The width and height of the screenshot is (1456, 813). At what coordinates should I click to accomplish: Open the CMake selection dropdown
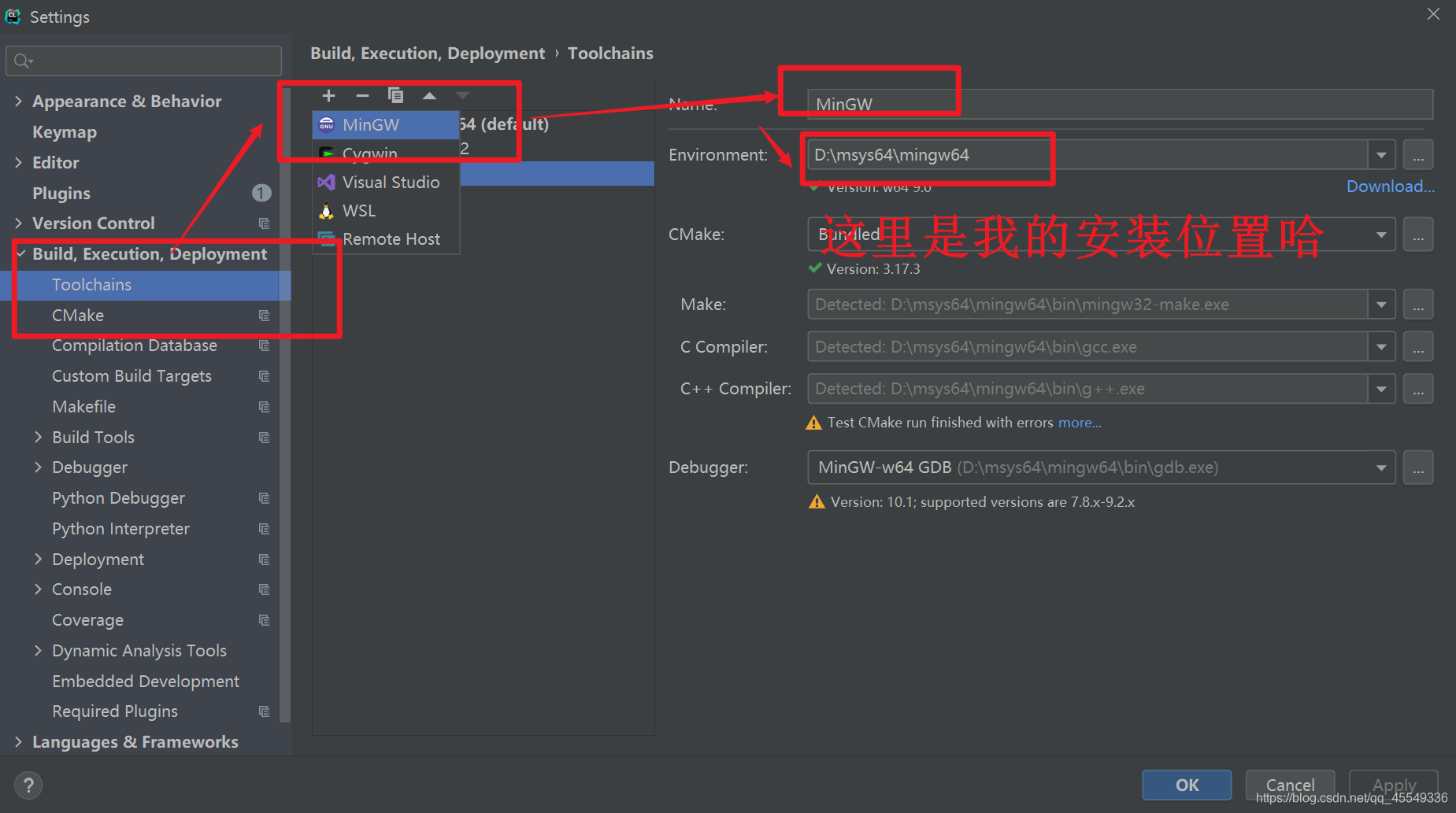click(x=1381, y=235)
